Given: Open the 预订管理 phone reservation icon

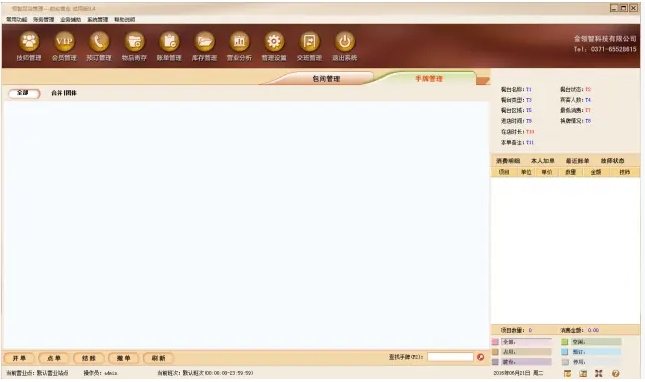Looking at the screenshot, I should pyautogui.click(x=99, y=42).
